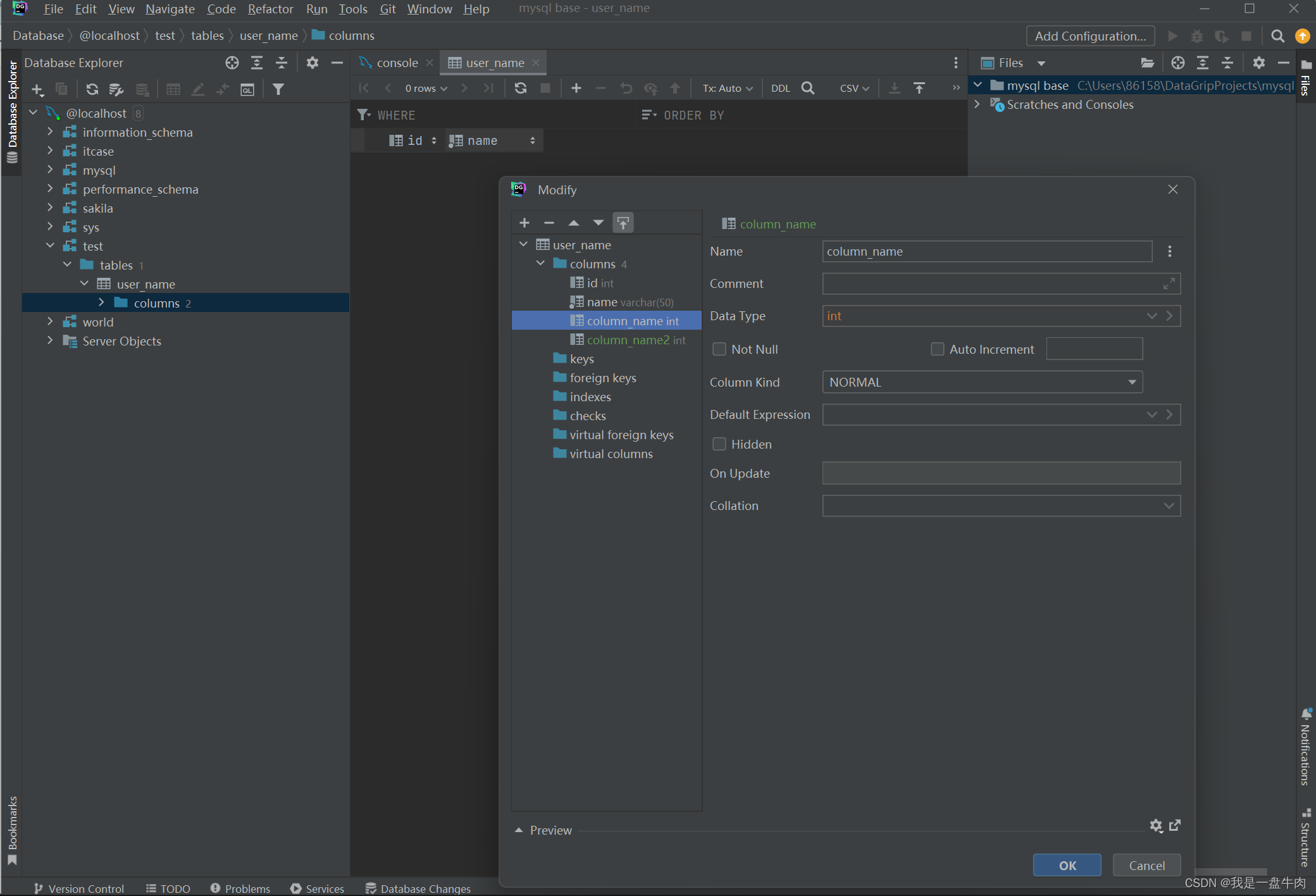Screen dimensions: 1316x896
Task: Open the Column Kind NORMAL dropdown
Action: tap(982, 382)
